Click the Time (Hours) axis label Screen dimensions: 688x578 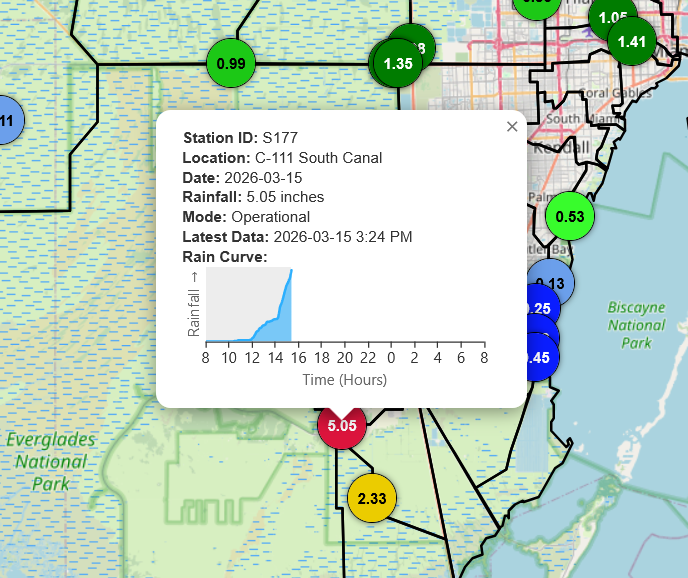[x=345, y=380]
